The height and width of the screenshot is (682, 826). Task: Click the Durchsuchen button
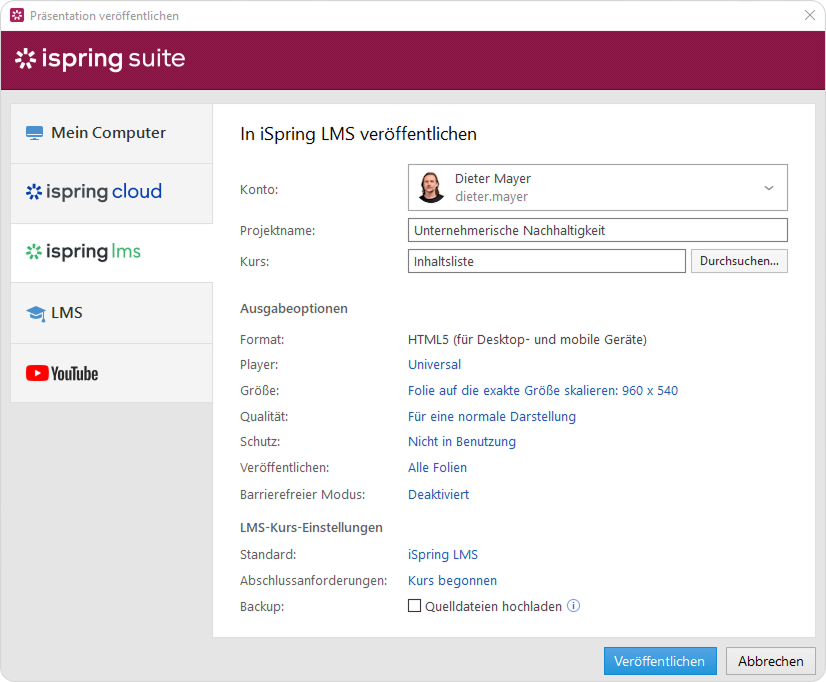[x=739, y=261]
